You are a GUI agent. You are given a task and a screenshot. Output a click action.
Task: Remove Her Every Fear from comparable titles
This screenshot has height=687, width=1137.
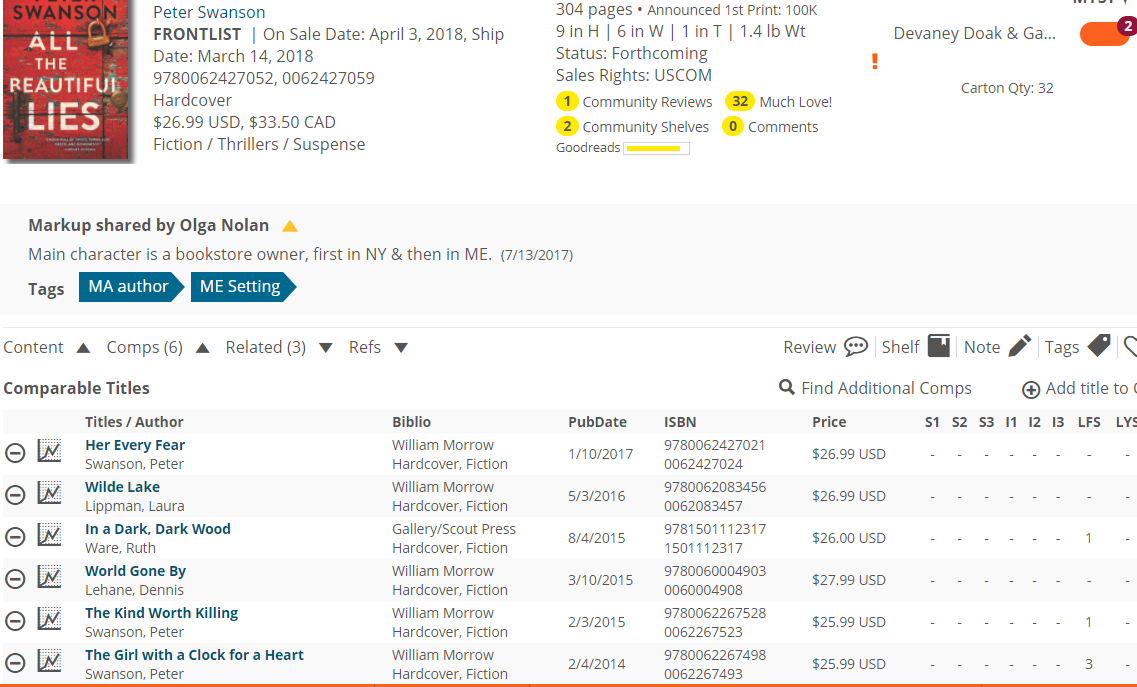click(x=15, y=453)
